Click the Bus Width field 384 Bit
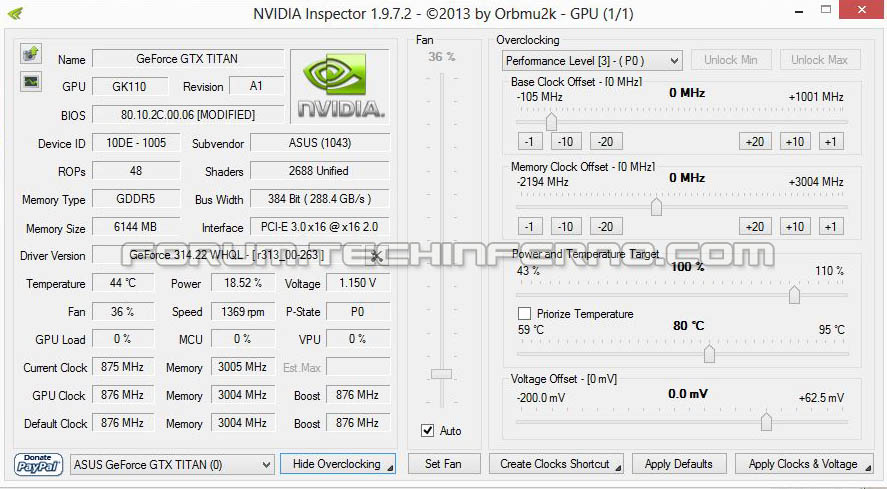This screenshot has height=489, width=887. click(320, 199)
